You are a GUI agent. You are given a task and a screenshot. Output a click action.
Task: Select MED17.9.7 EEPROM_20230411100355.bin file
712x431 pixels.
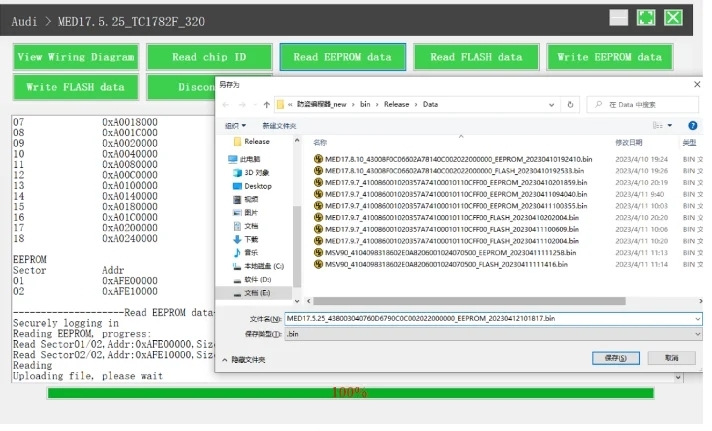click(450, 206)
